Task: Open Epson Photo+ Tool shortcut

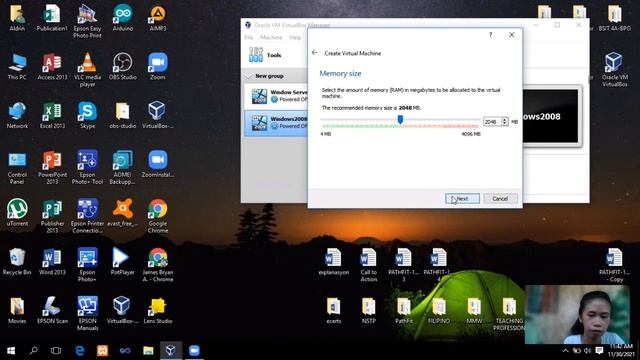Action: coord(87,168)
